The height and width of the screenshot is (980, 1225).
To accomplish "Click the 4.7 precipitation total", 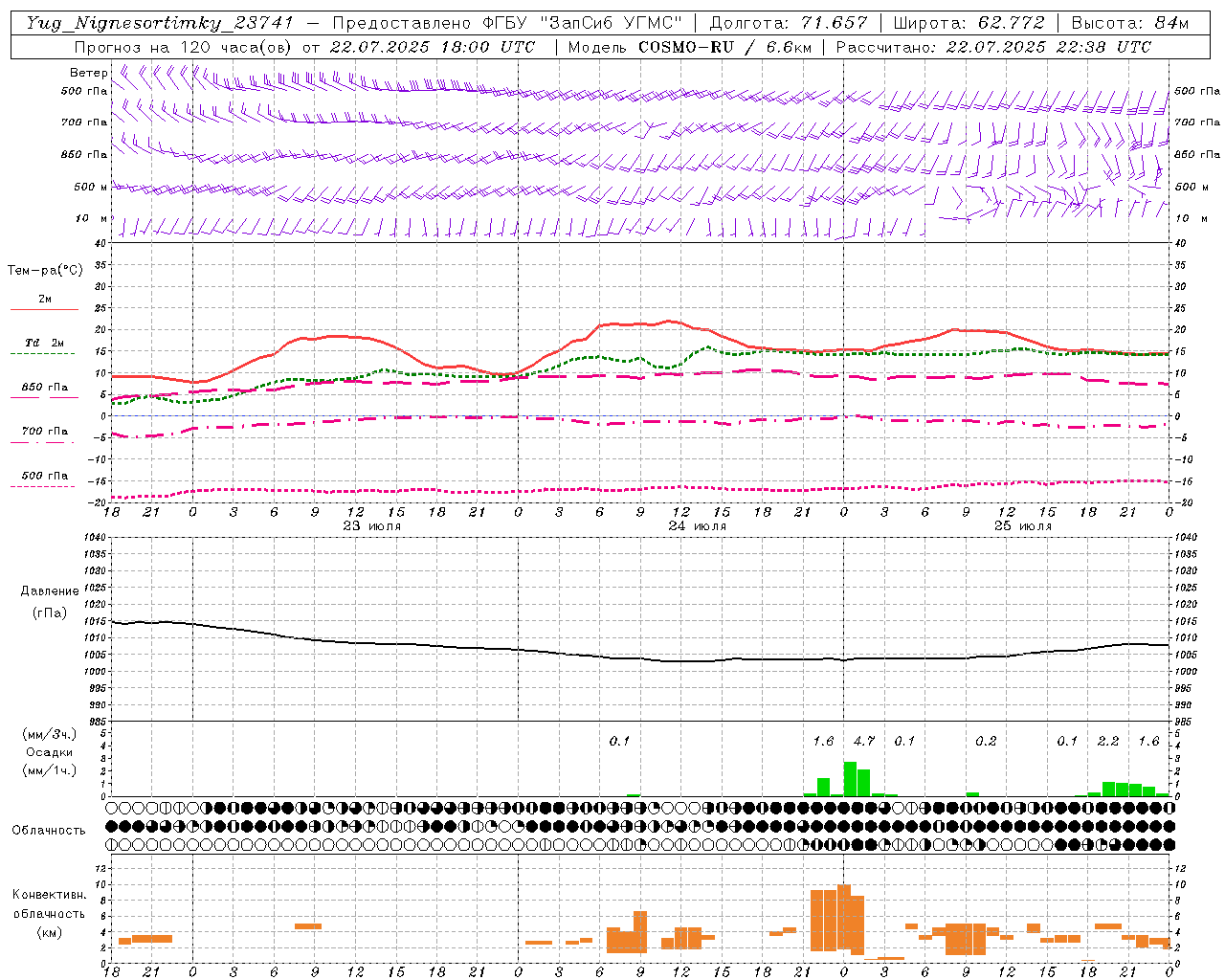I will (x=864, y=741).
